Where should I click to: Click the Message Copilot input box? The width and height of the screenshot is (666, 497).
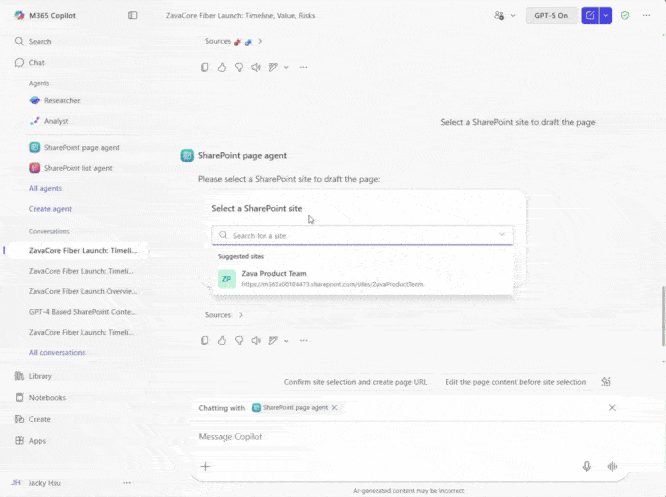(408, 437)
